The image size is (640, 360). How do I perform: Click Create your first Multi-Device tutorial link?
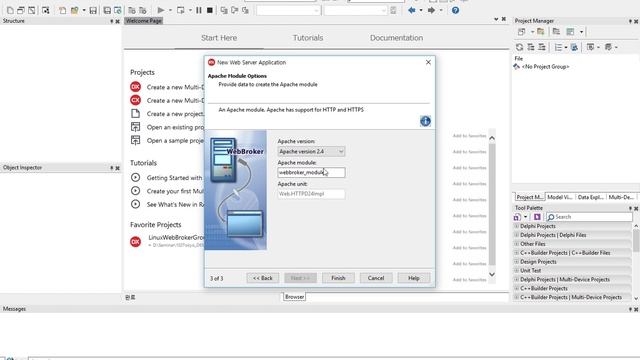click(175, 191)
